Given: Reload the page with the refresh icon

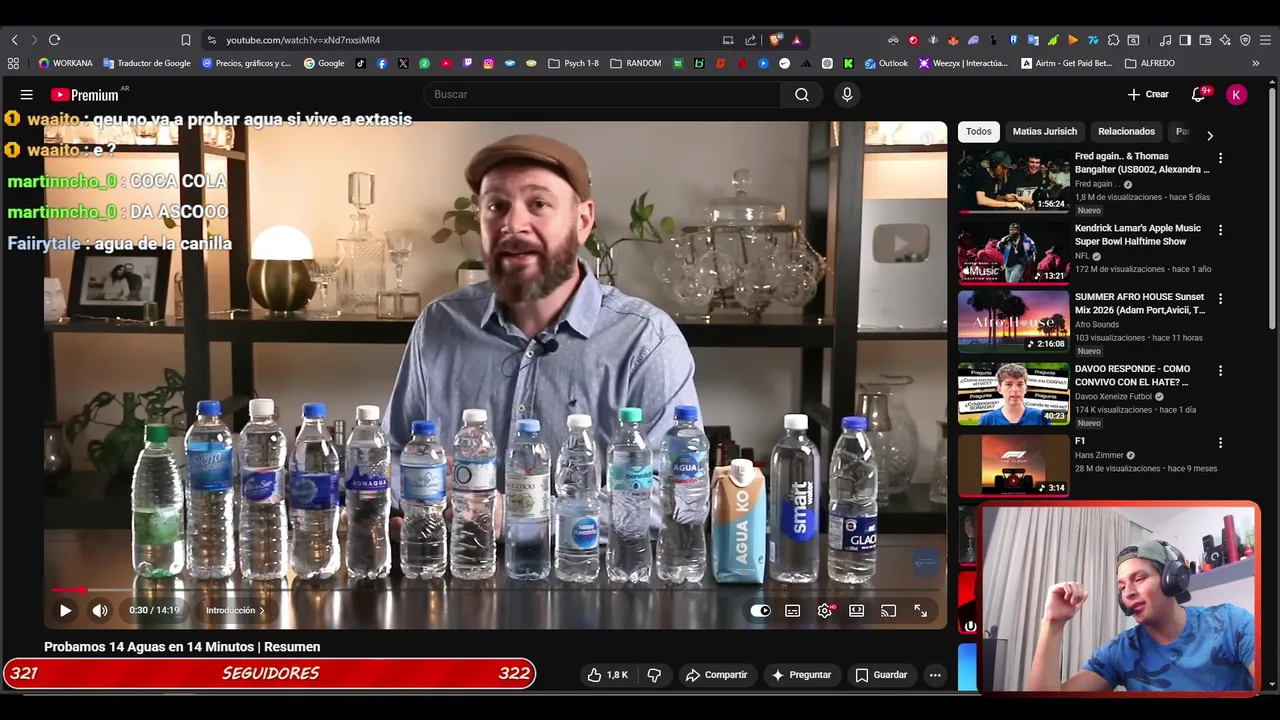Looking at the screenshot, I should pos(54,40).
